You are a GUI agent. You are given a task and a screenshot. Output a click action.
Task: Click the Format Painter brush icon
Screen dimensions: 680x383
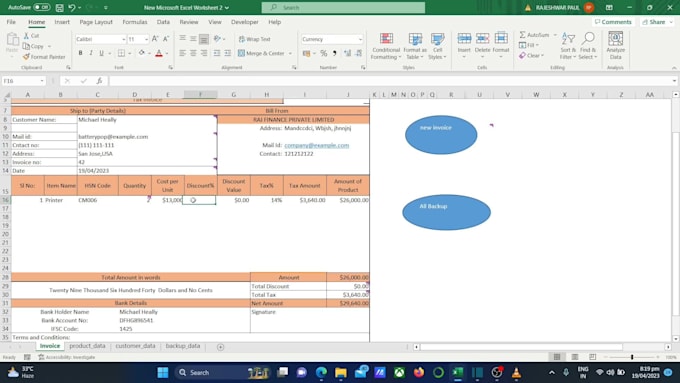(26, 57)
